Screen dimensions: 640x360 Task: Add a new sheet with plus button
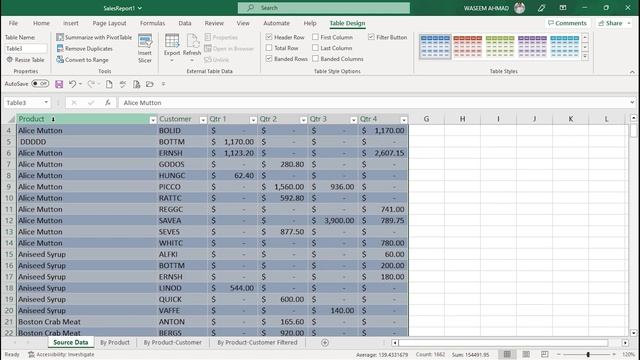(x=325, y=343)
